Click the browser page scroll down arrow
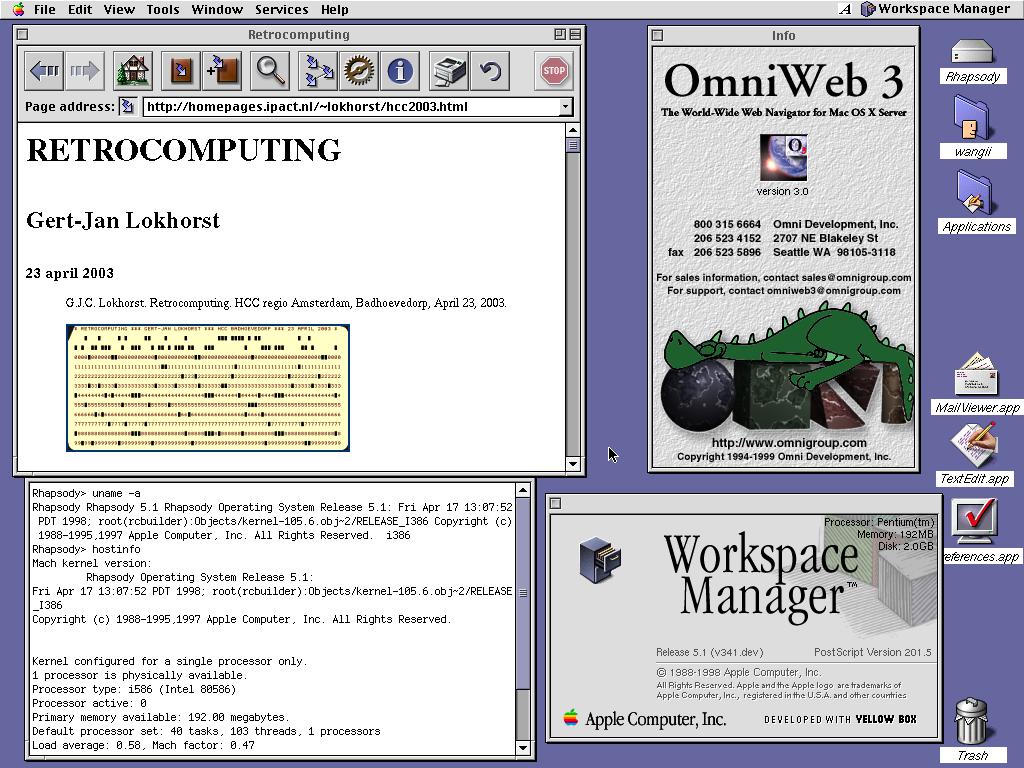 point(572,464)
